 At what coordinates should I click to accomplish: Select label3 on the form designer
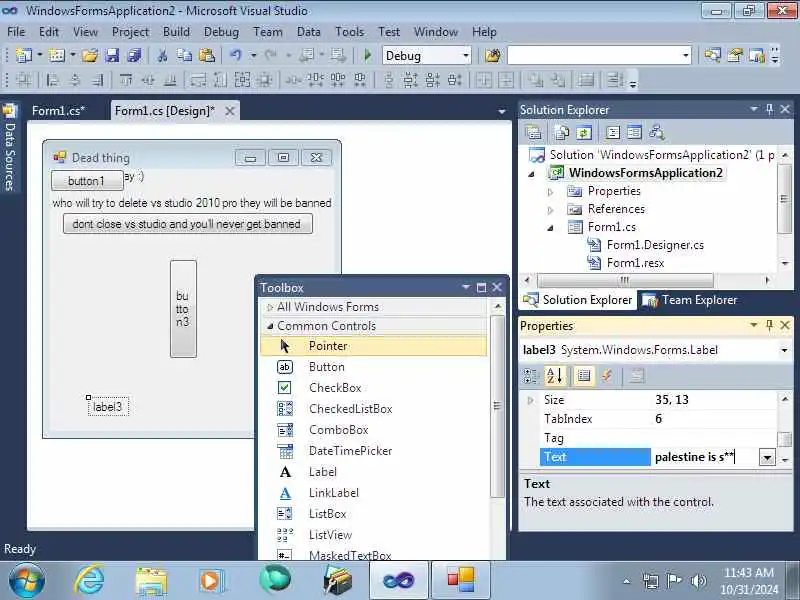[108, 407]
